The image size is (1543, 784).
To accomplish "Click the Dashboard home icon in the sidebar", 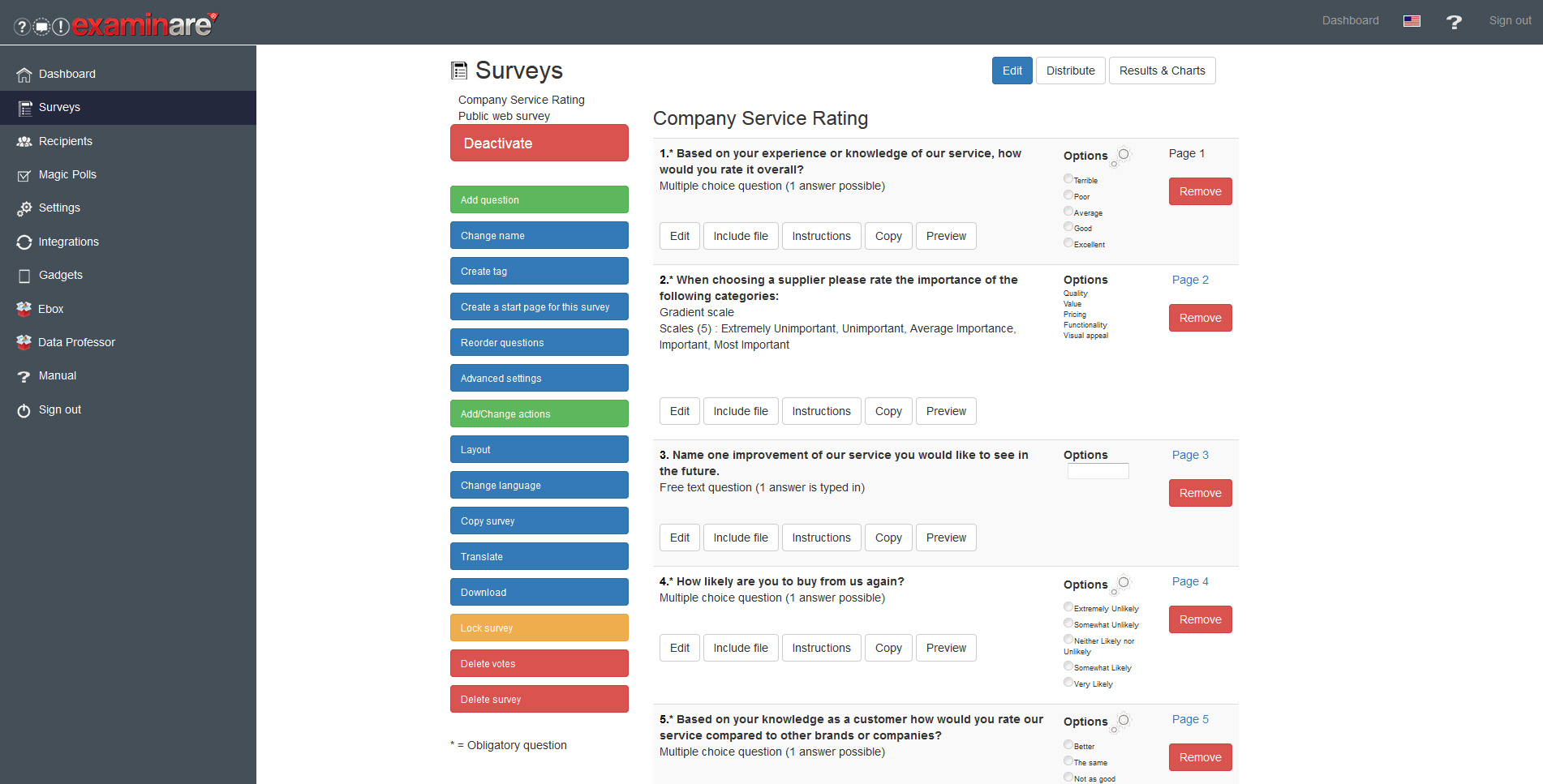I will click(x=24, y=75).
